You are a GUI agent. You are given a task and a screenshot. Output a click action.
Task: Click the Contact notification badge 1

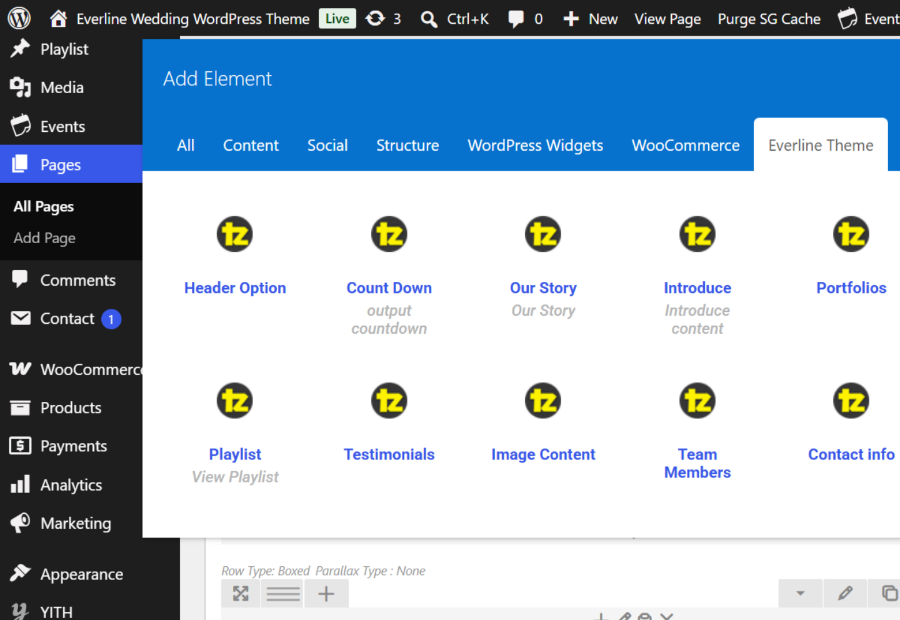[x=111, y=319]
